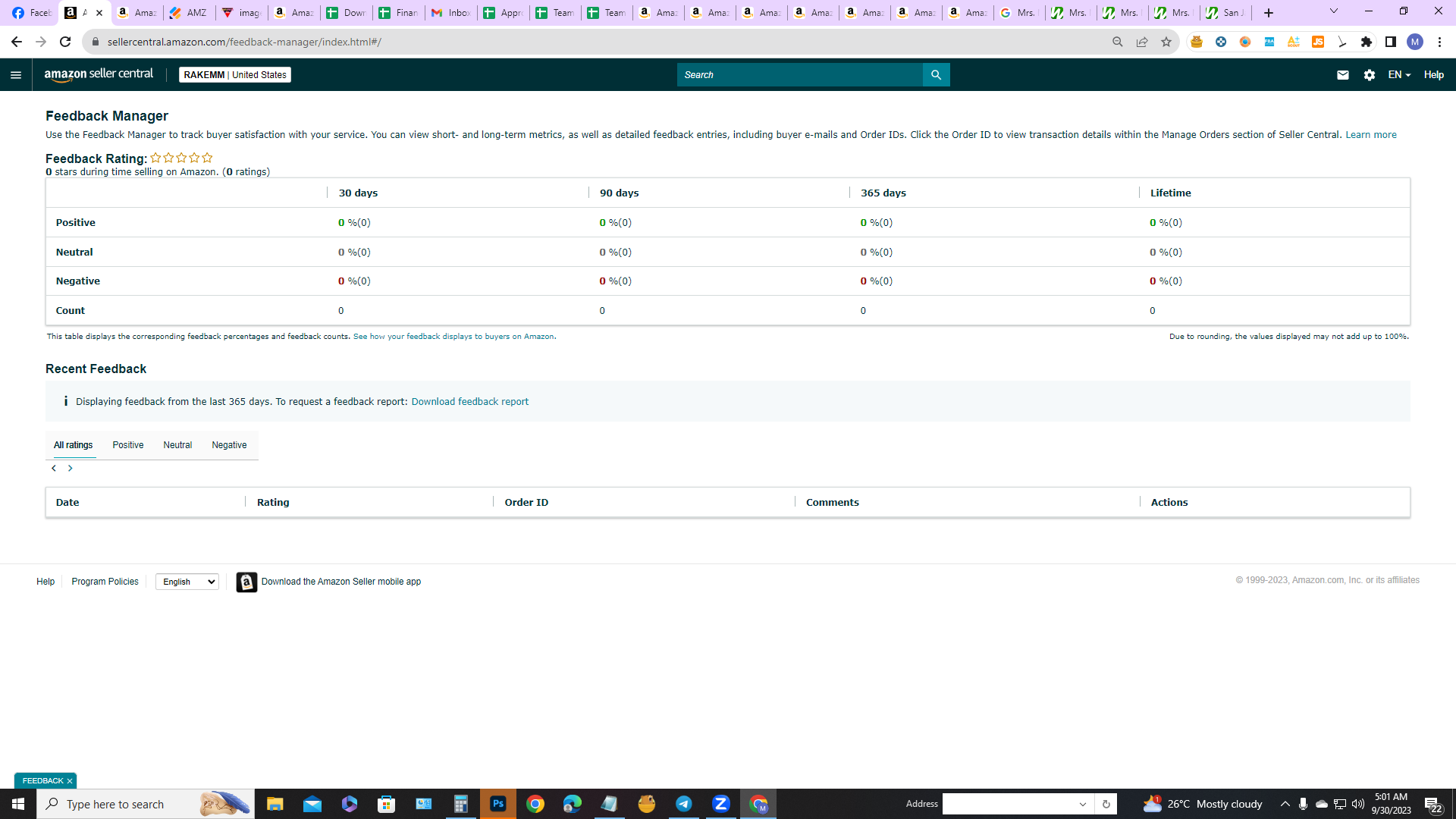Open the settings gear icon
Image resolution: width=1456 pixels, height=819 pixels.
pos(1369,75)
